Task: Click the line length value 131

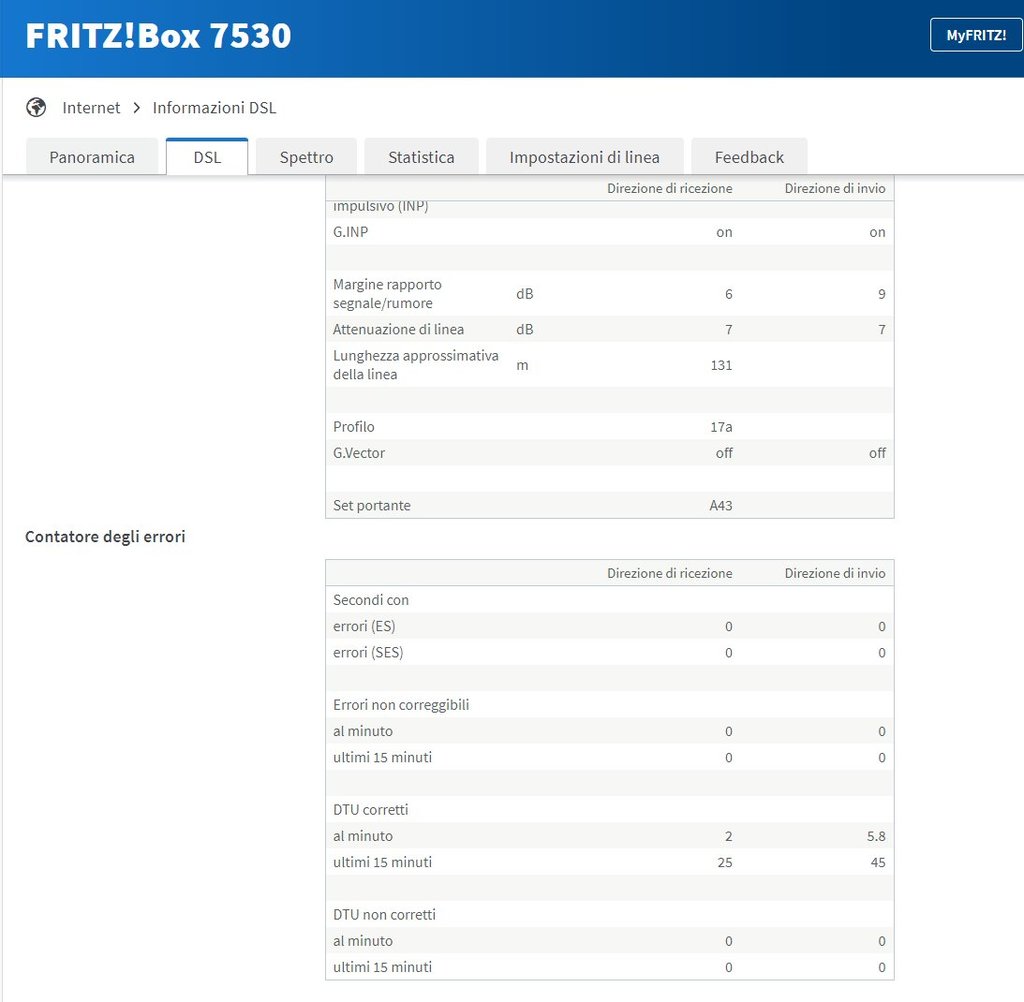Action: coord(721,365)
